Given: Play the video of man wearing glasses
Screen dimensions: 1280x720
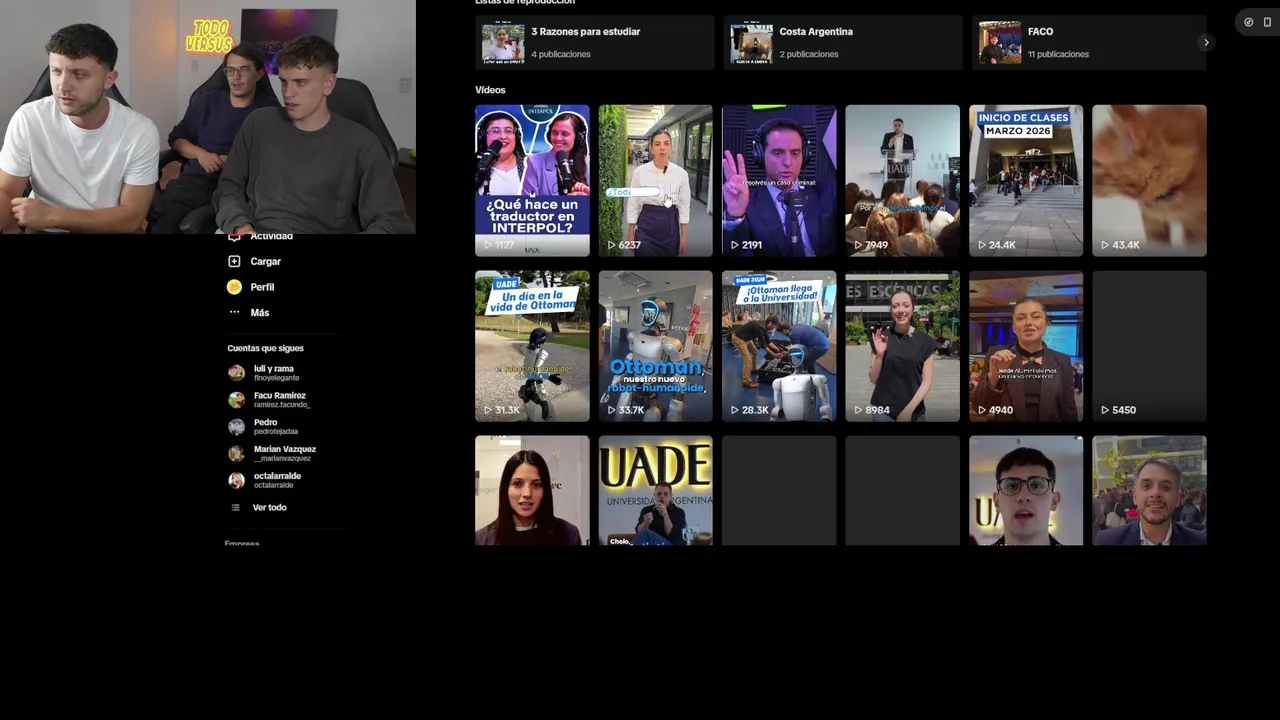Looking at the screenshot, I should point(1026,490).
